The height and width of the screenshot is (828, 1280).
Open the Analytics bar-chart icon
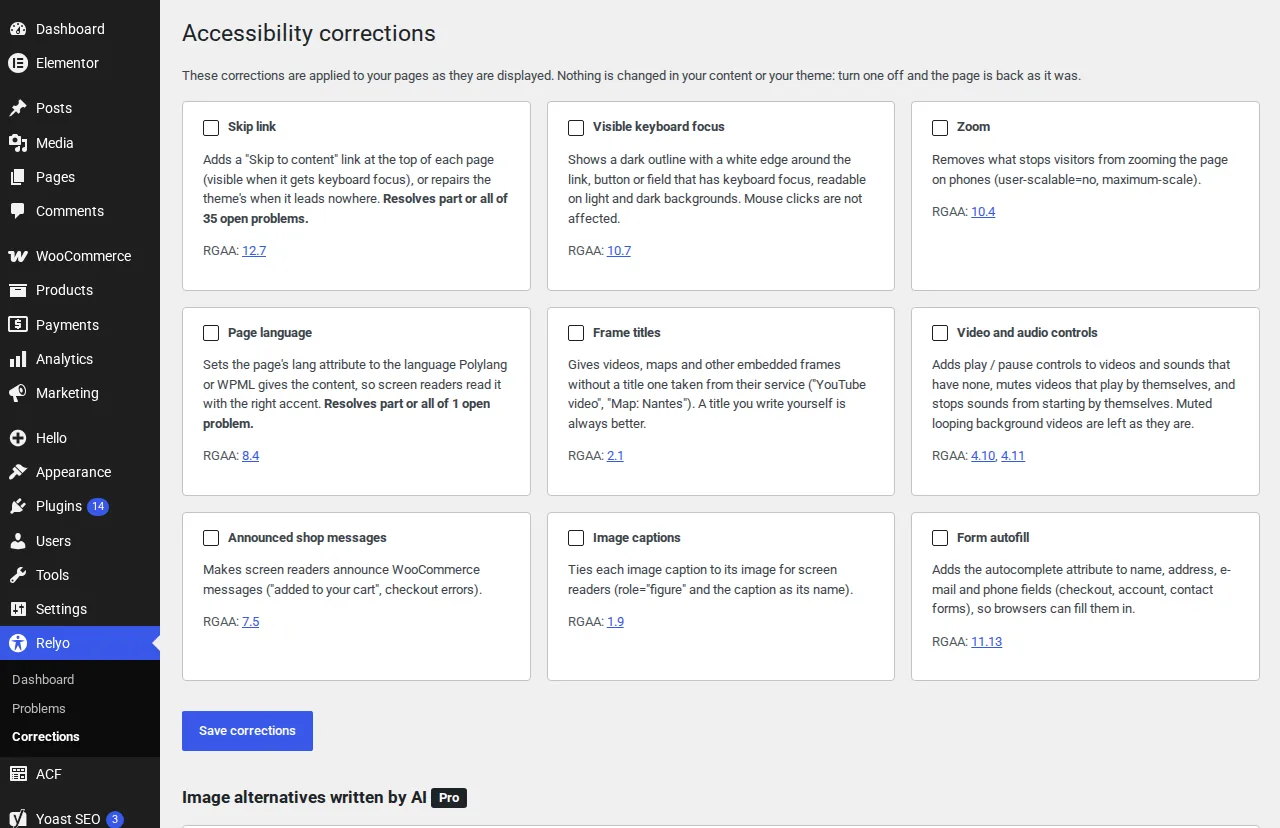point(18,359)
